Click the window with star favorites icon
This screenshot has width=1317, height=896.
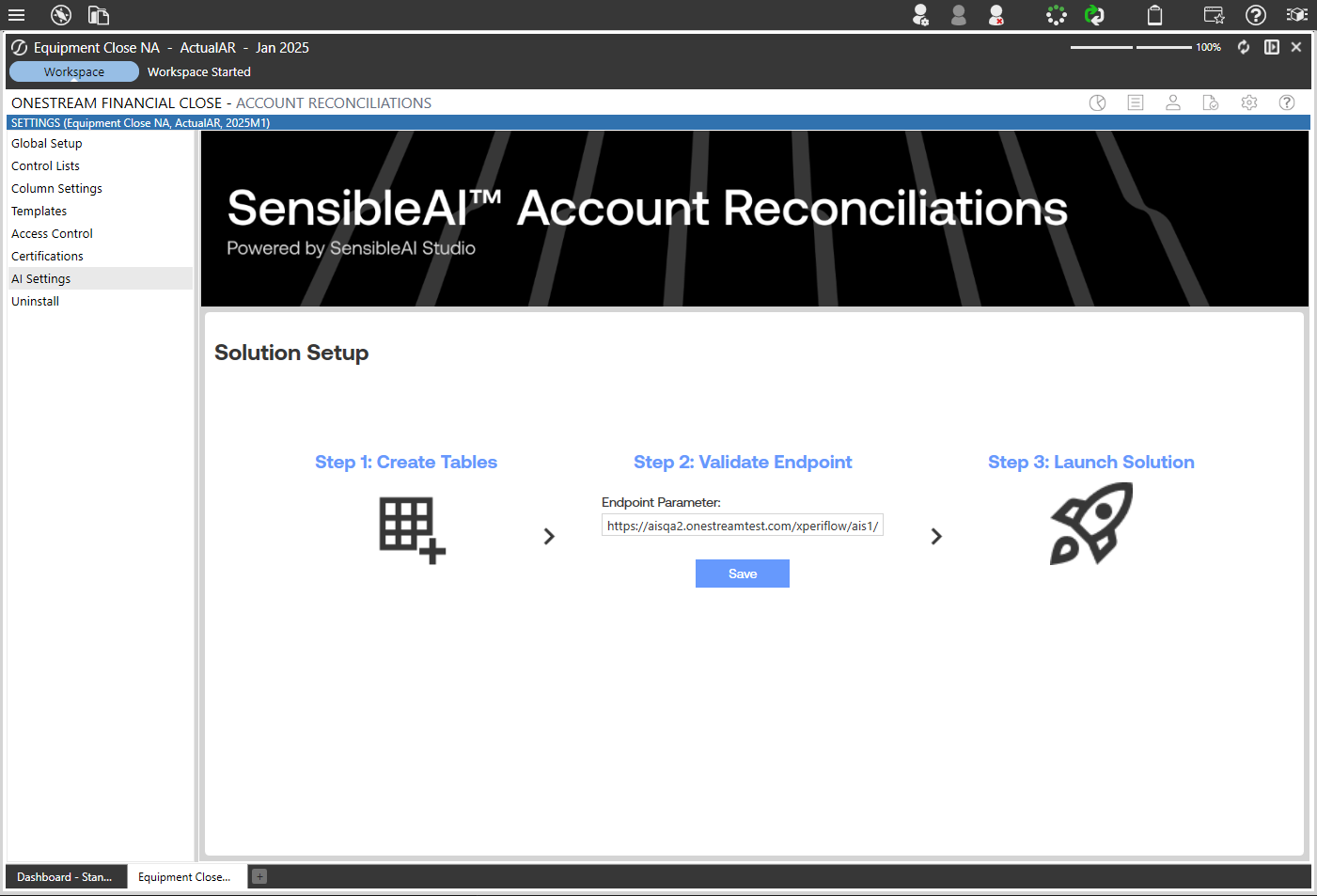point(1215,15)
